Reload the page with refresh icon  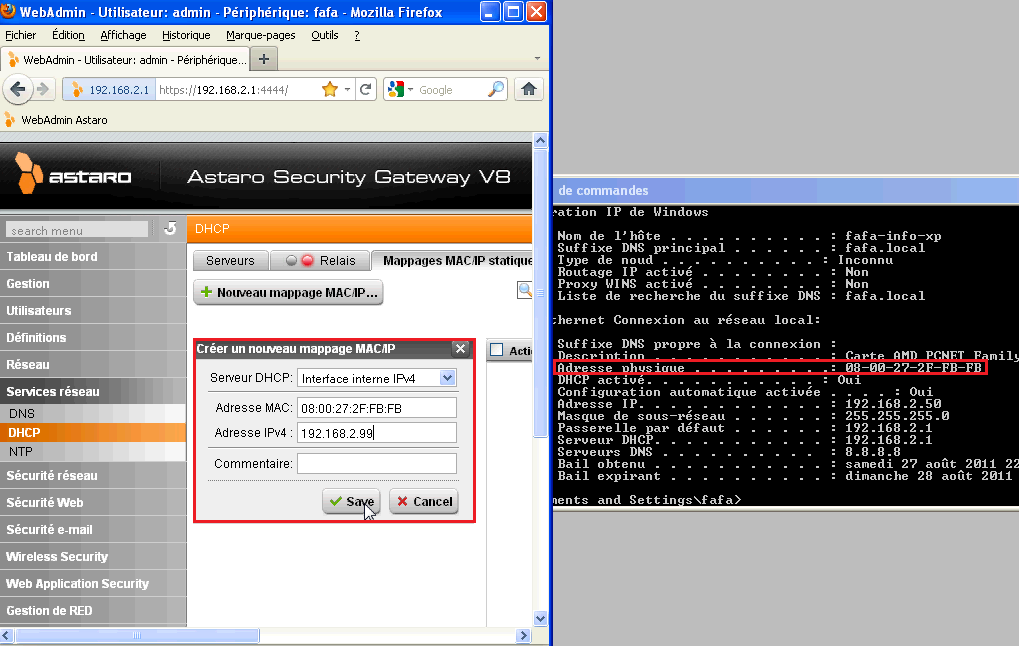pos(366,89)
